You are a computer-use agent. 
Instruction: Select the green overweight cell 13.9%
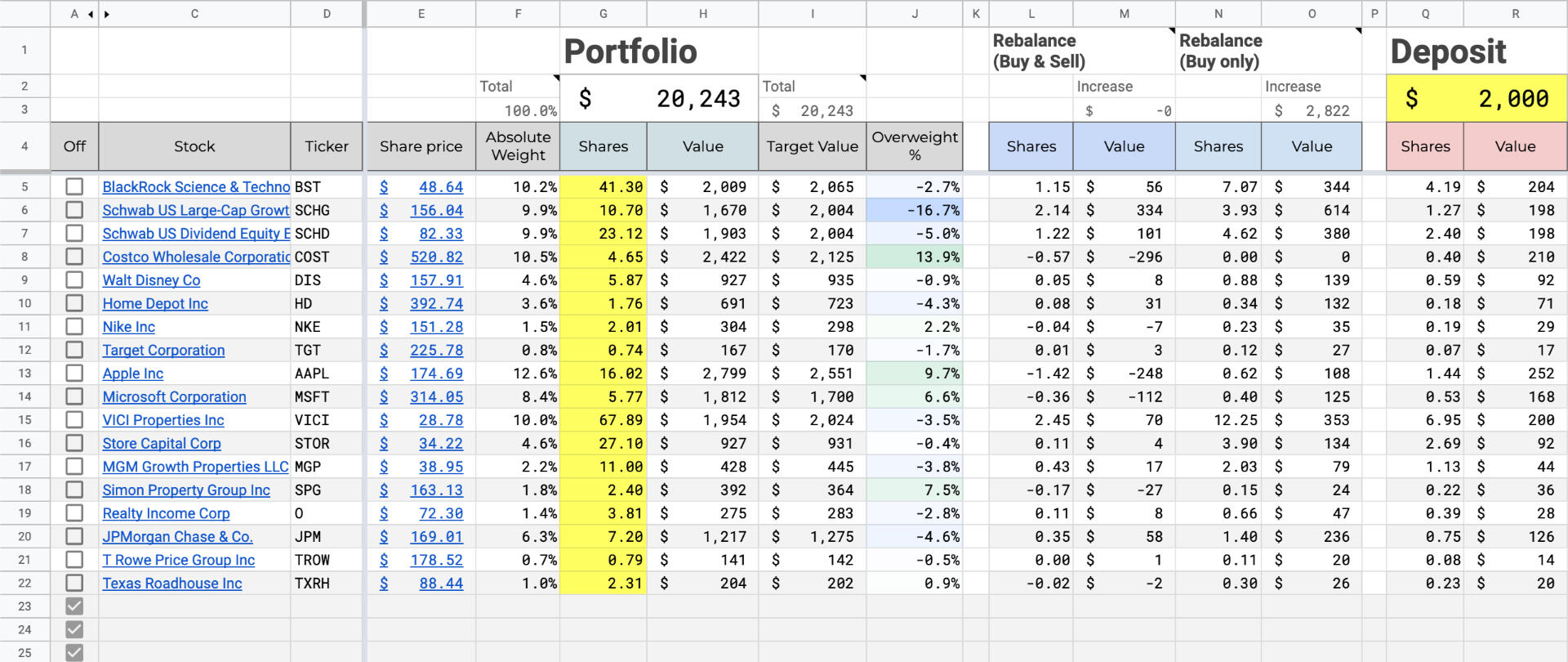pyautogui.click(x=915, y=257)
